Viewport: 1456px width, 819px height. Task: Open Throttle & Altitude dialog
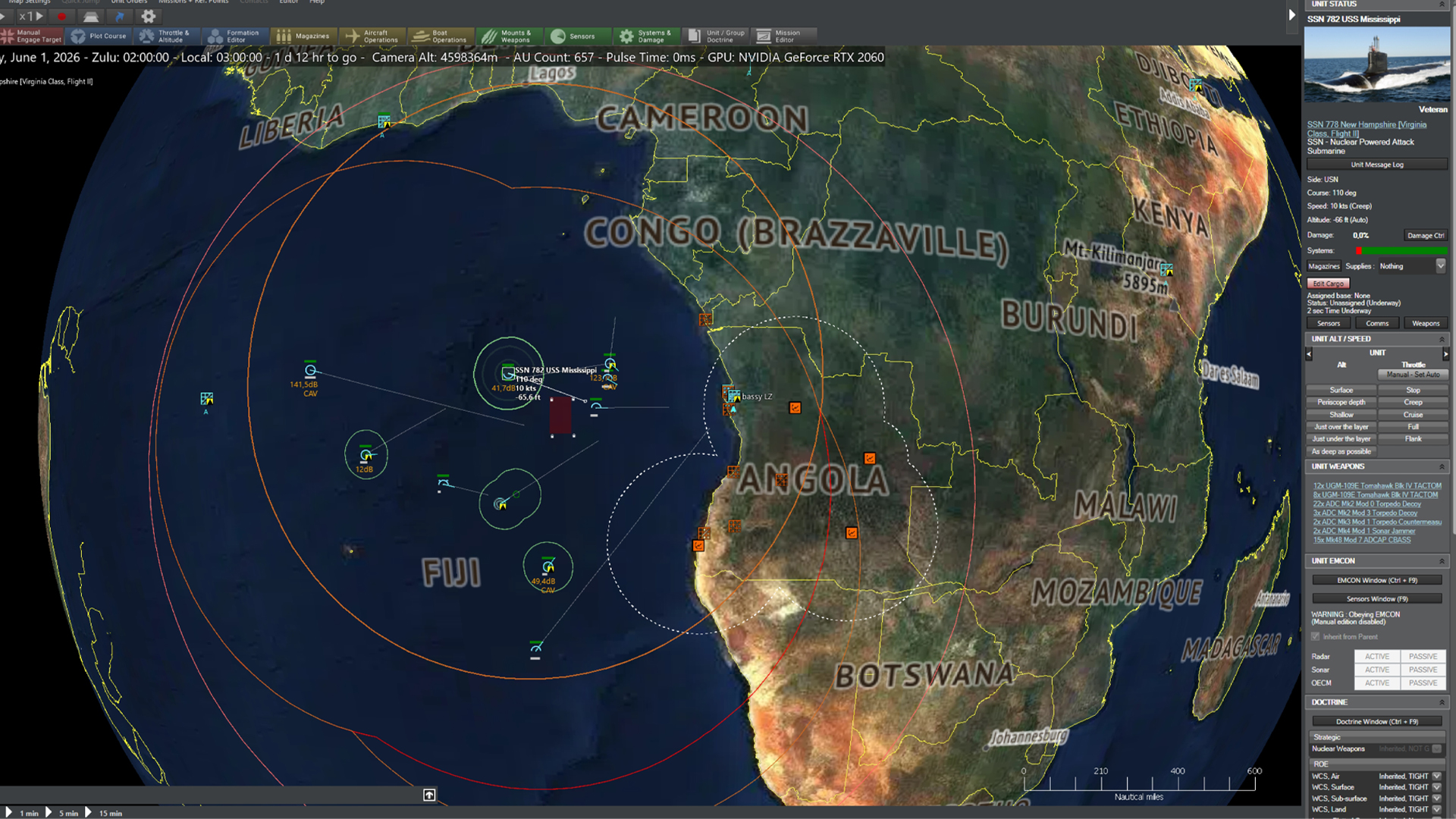point(167,36)
